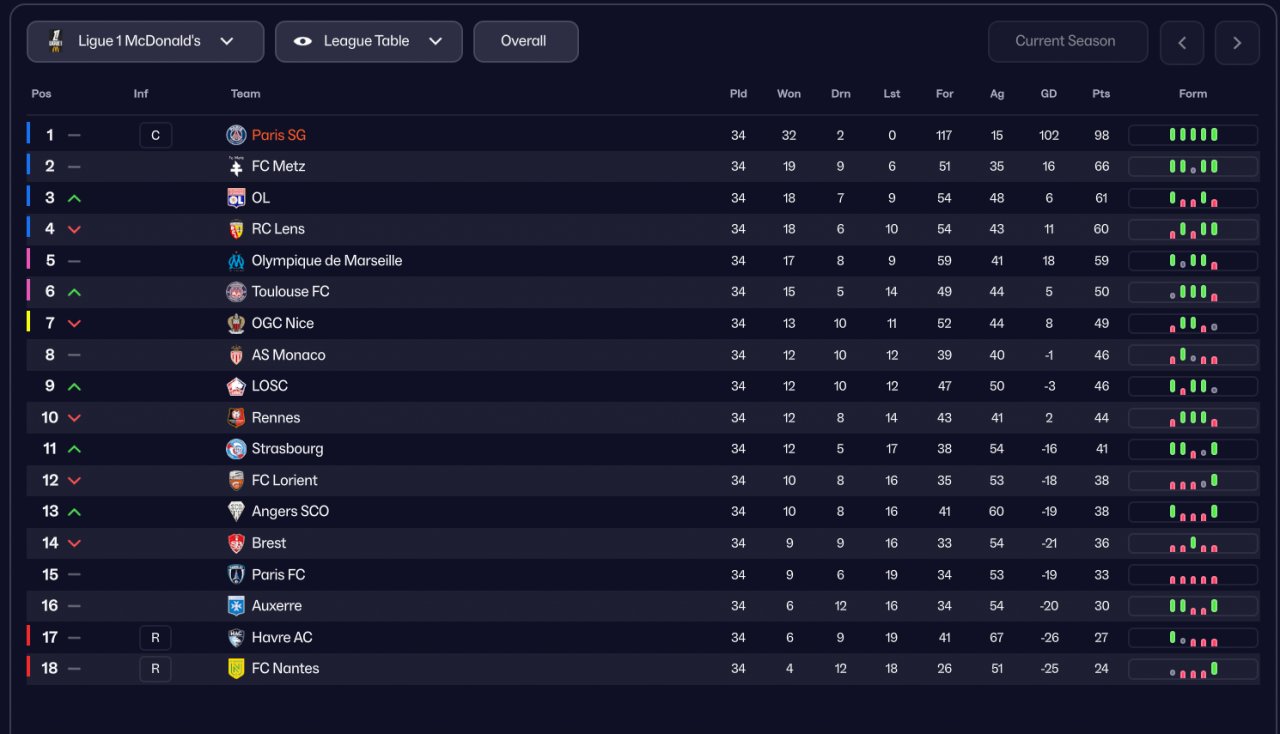Screen dimensions: 1280x734
Task: Sort table by GD column header
Action: click(x=1048, y=94)
